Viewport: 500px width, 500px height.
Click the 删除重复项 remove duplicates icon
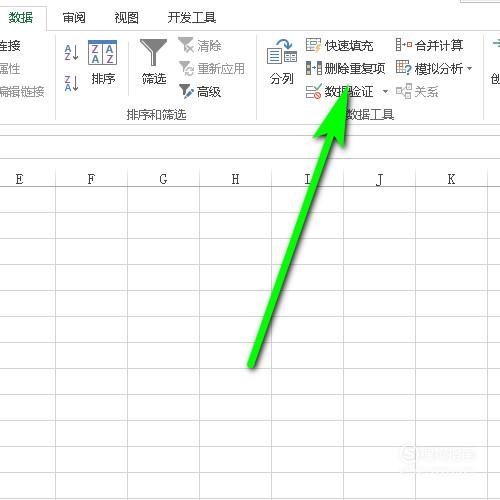314,68
